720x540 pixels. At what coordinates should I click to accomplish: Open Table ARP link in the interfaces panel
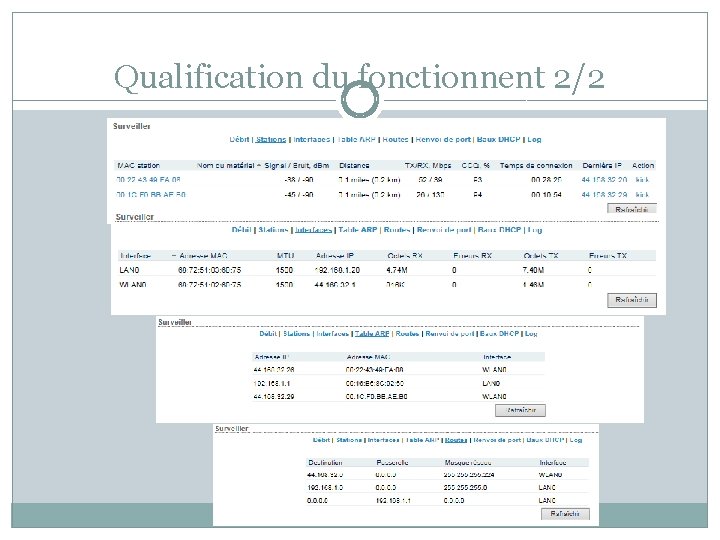[358, 230]
